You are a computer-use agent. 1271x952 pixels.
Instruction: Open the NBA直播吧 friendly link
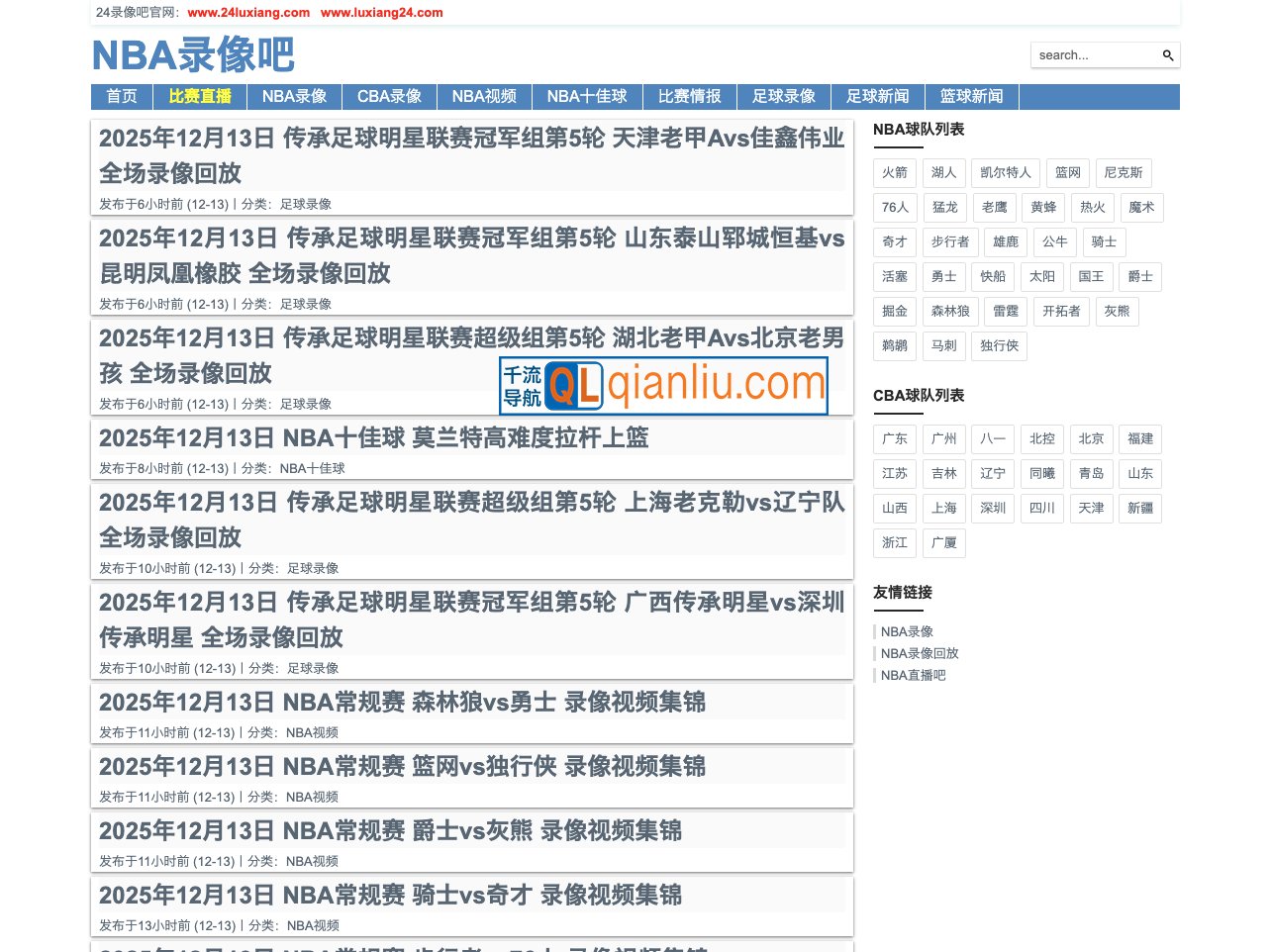pos(913,675)
